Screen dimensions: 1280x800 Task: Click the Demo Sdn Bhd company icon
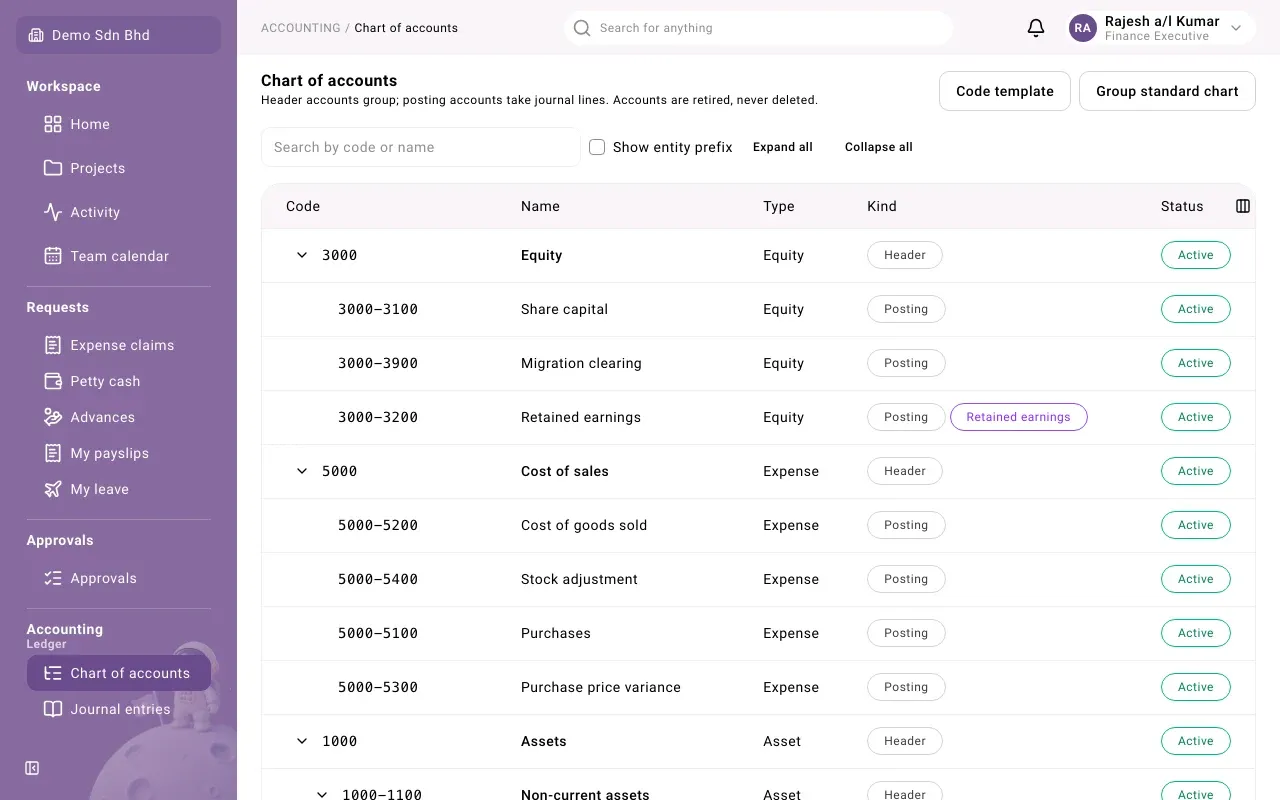pos(36,35)
